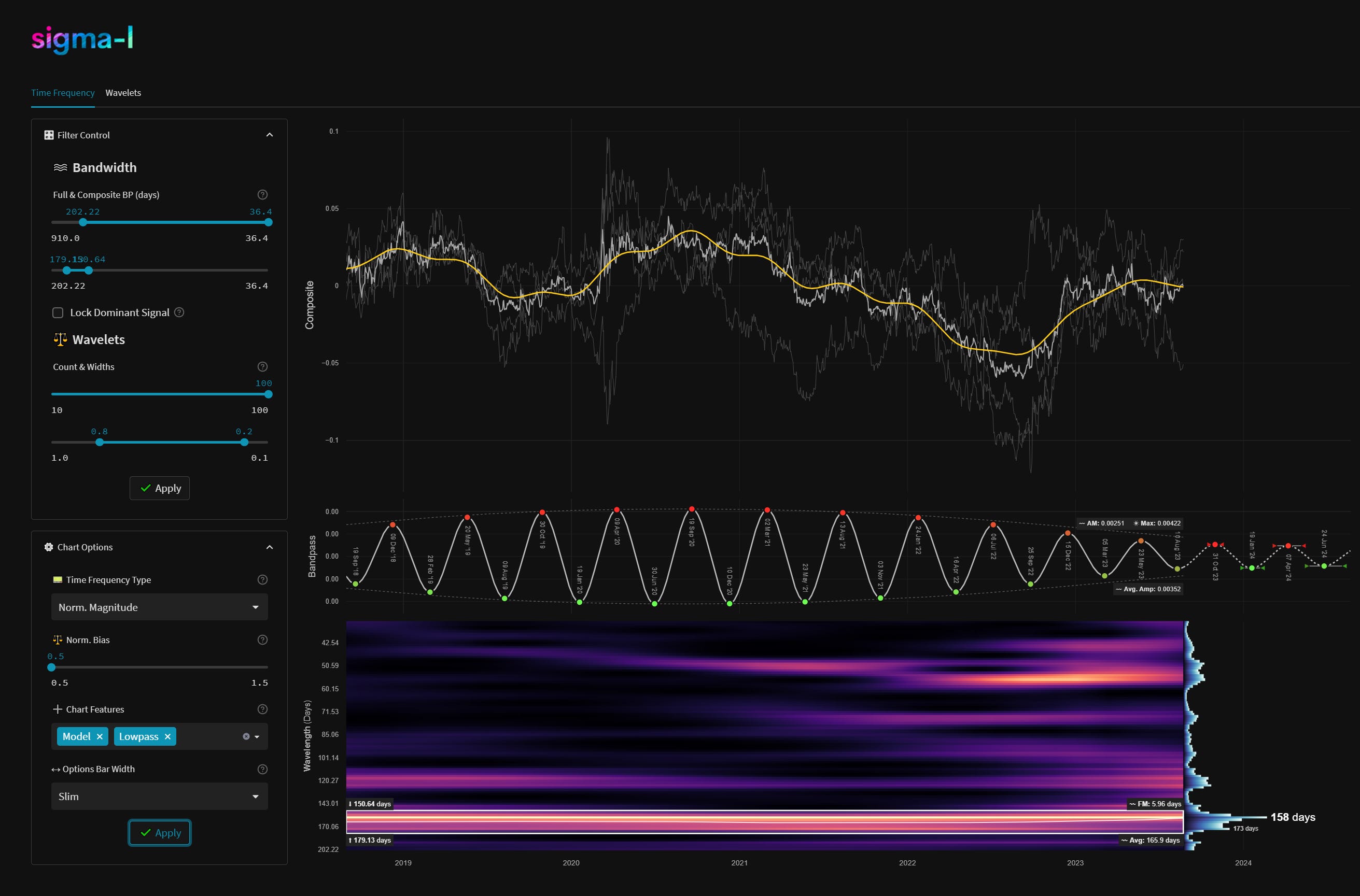Click help icon next to Full & Composite BP
Screen dimensions: 1360x896
pyautogui.click(x=262, y=194)
